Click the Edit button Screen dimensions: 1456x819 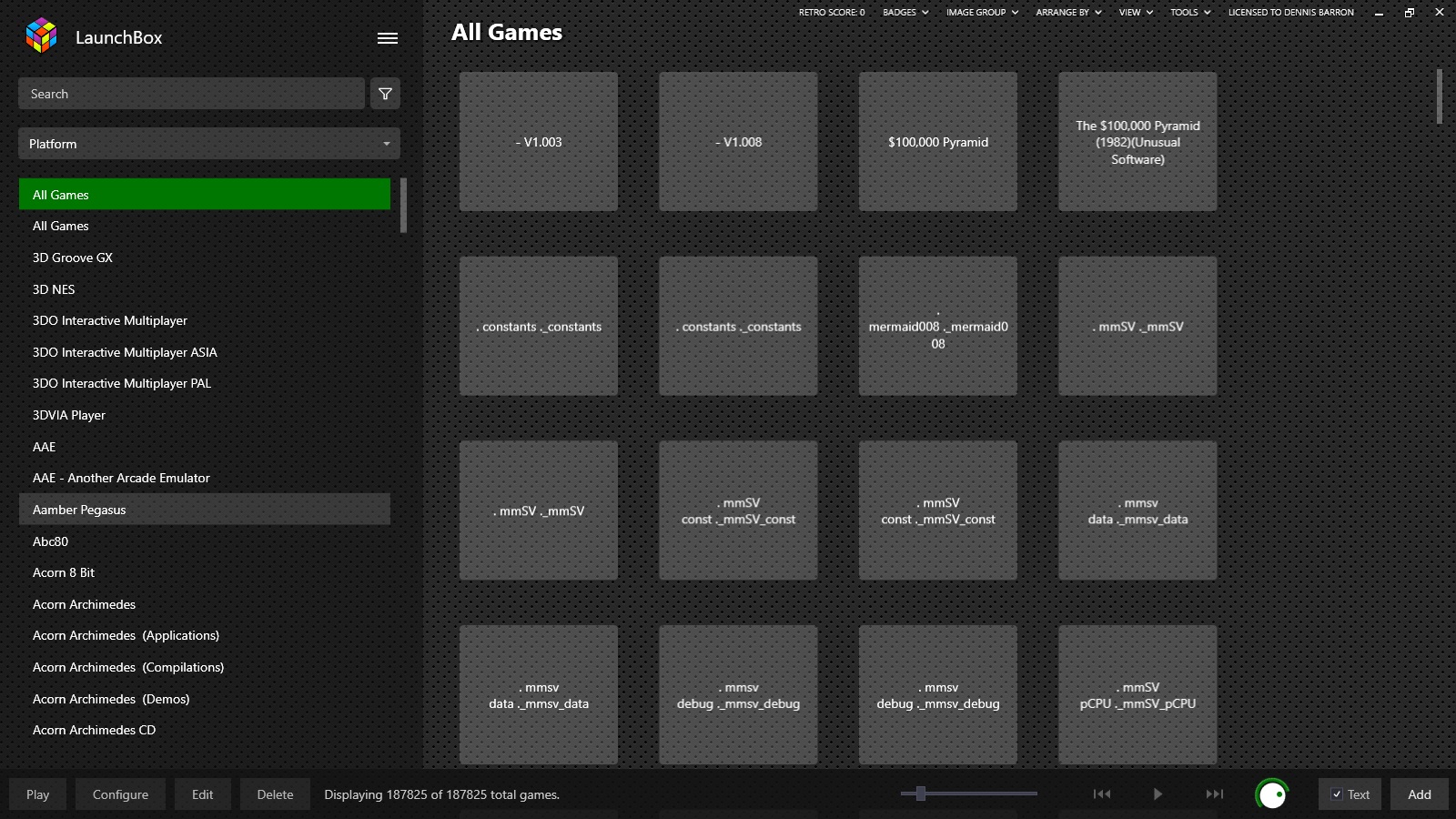click(x=202, y=794)
